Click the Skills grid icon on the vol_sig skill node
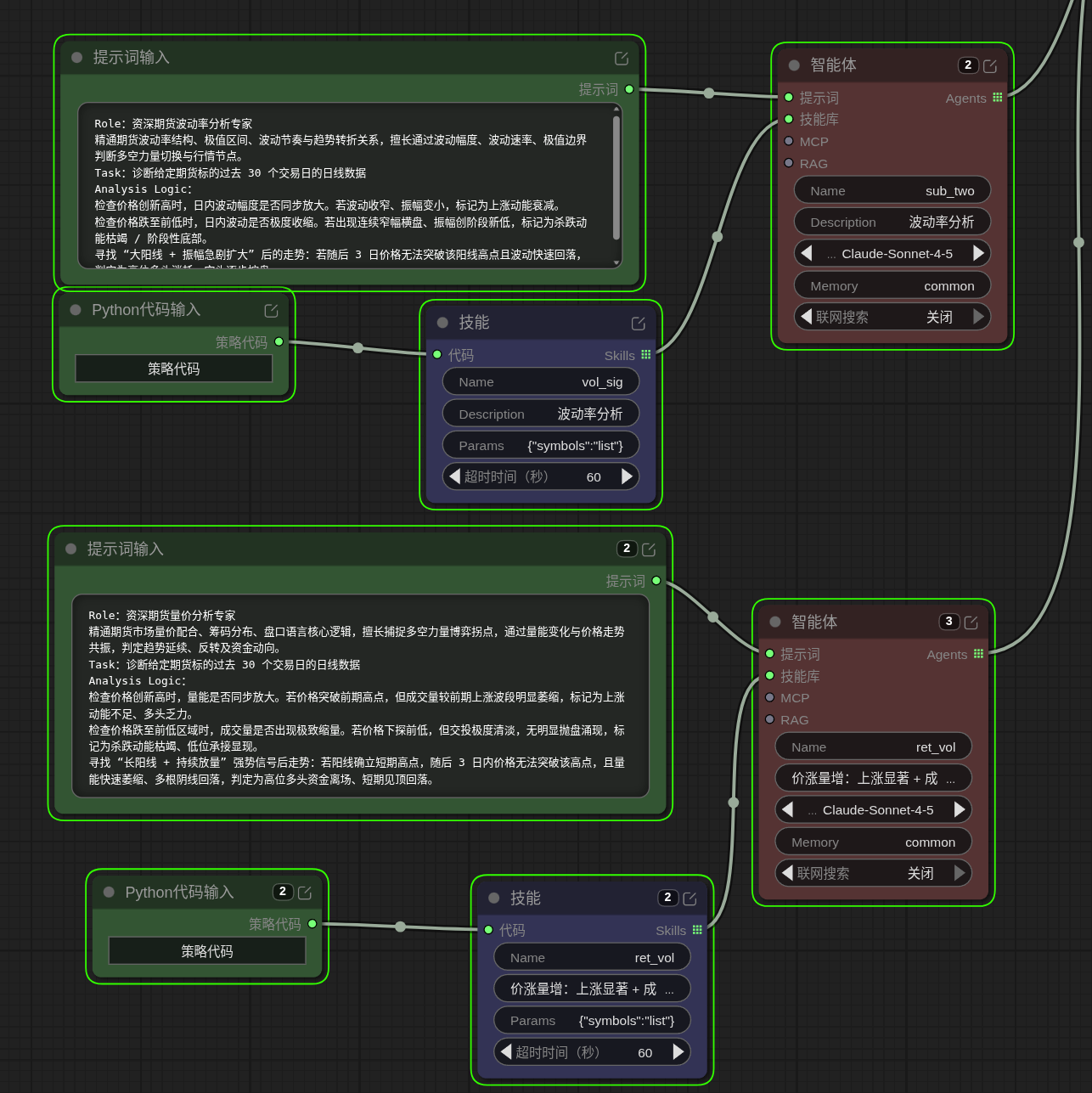This screenshot has height=1093, width=1092. 646,355
